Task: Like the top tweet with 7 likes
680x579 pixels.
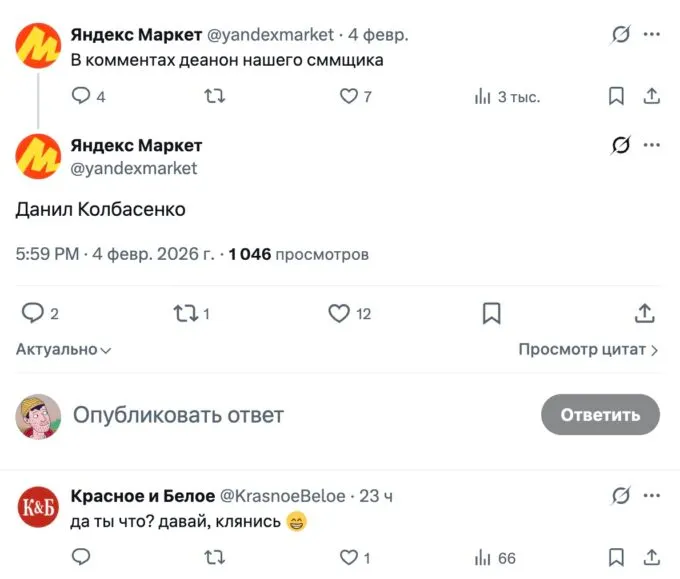Action: [x=349, y=97]
